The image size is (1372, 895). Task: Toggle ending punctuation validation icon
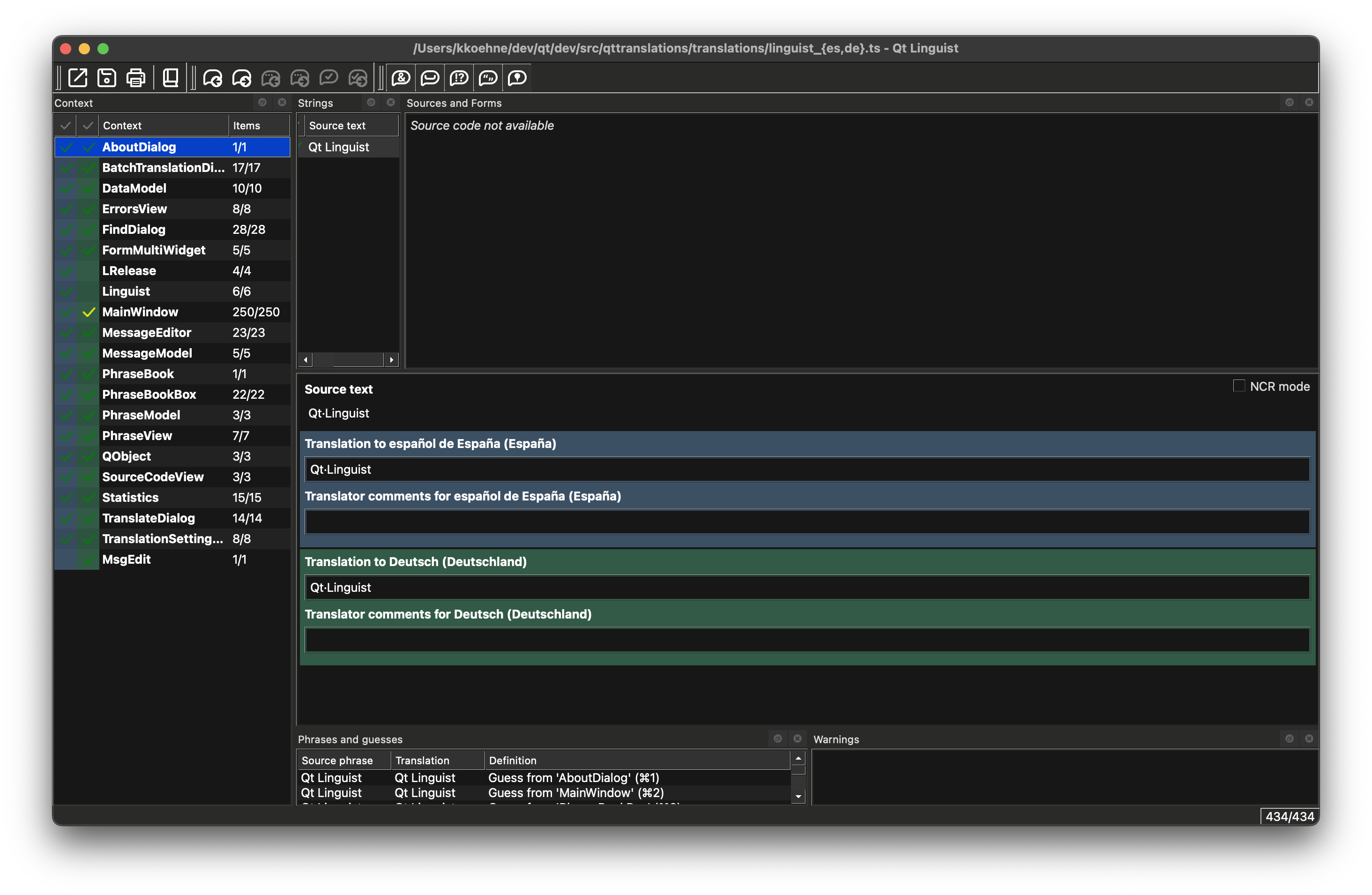[460, 78]
